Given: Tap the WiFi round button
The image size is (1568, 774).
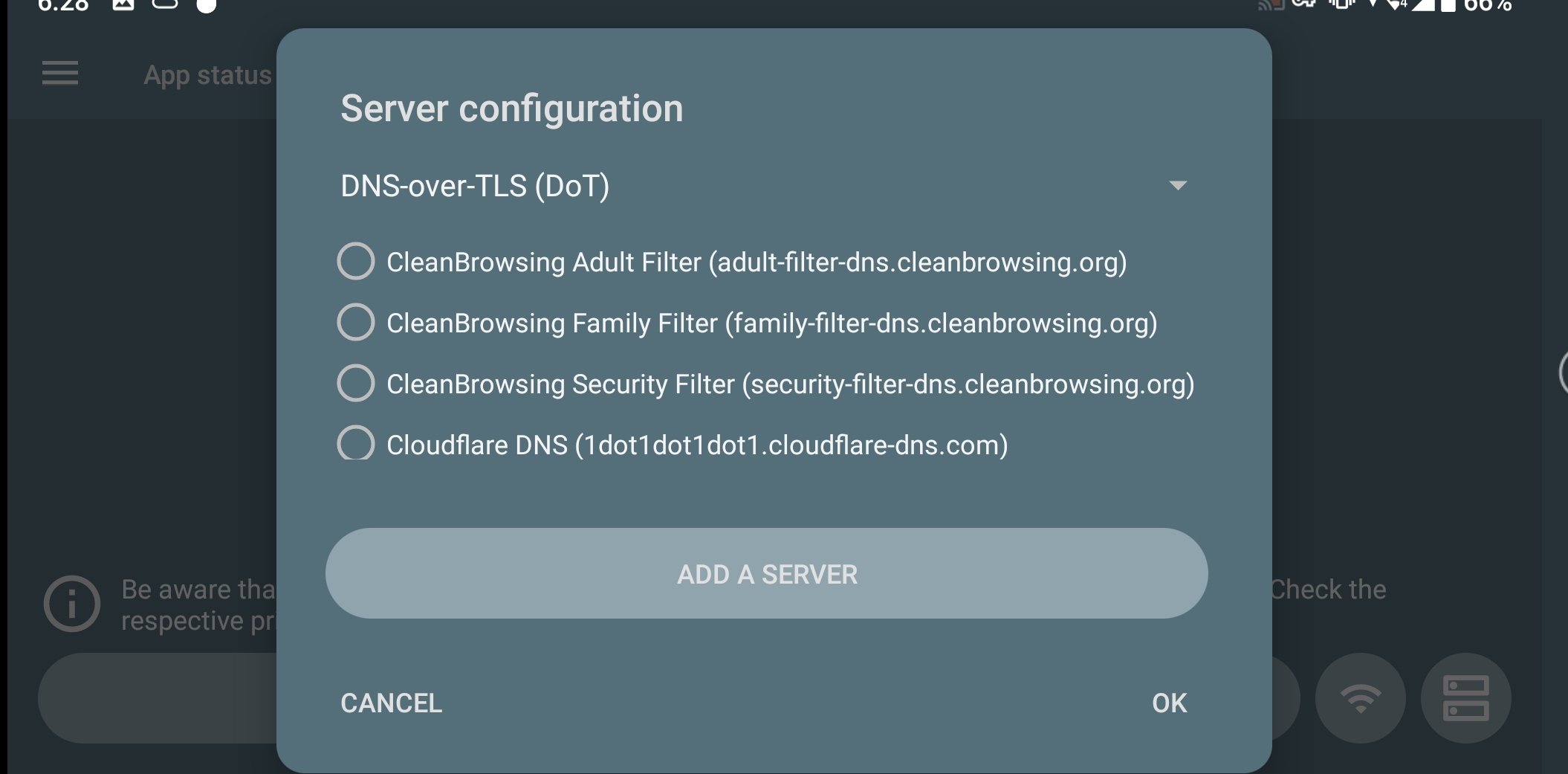Looking at the screenshot, I should pos(1360,697).
